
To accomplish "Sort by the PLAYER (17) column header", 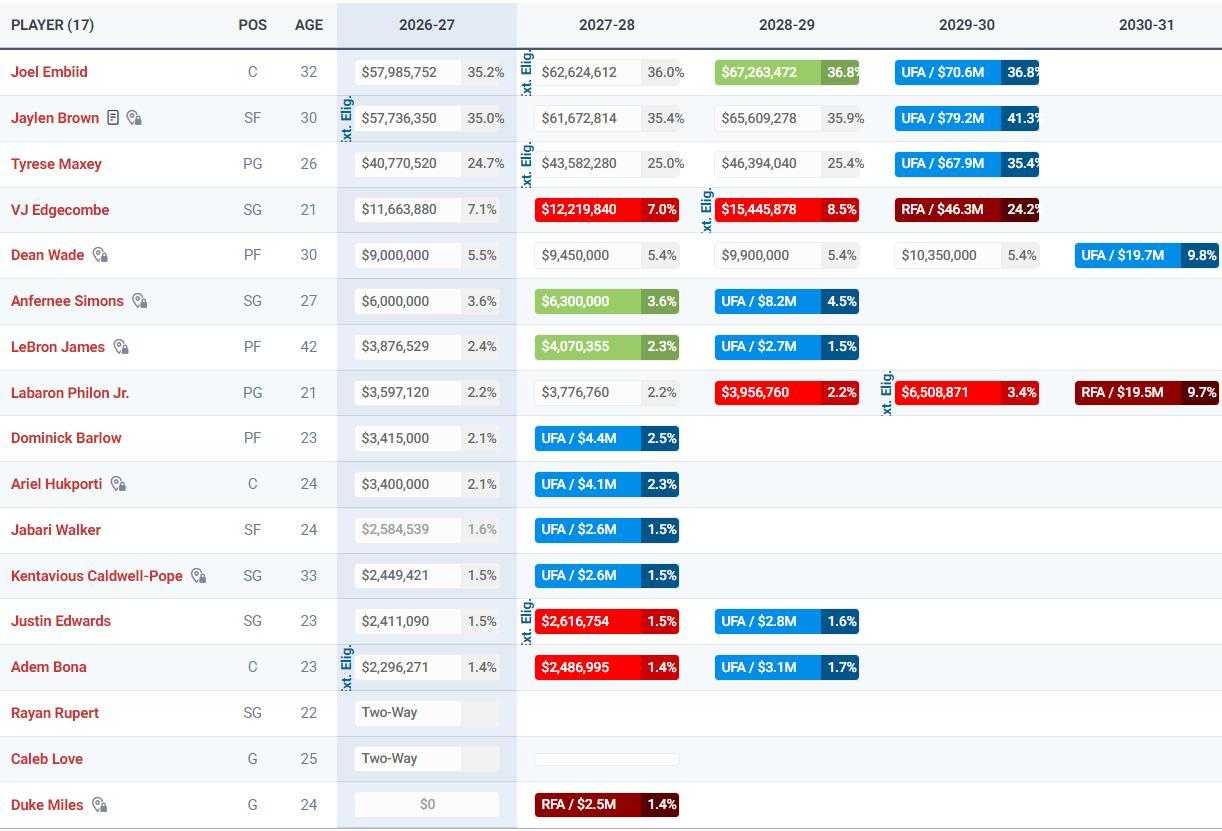I will (x=52, y=25).
